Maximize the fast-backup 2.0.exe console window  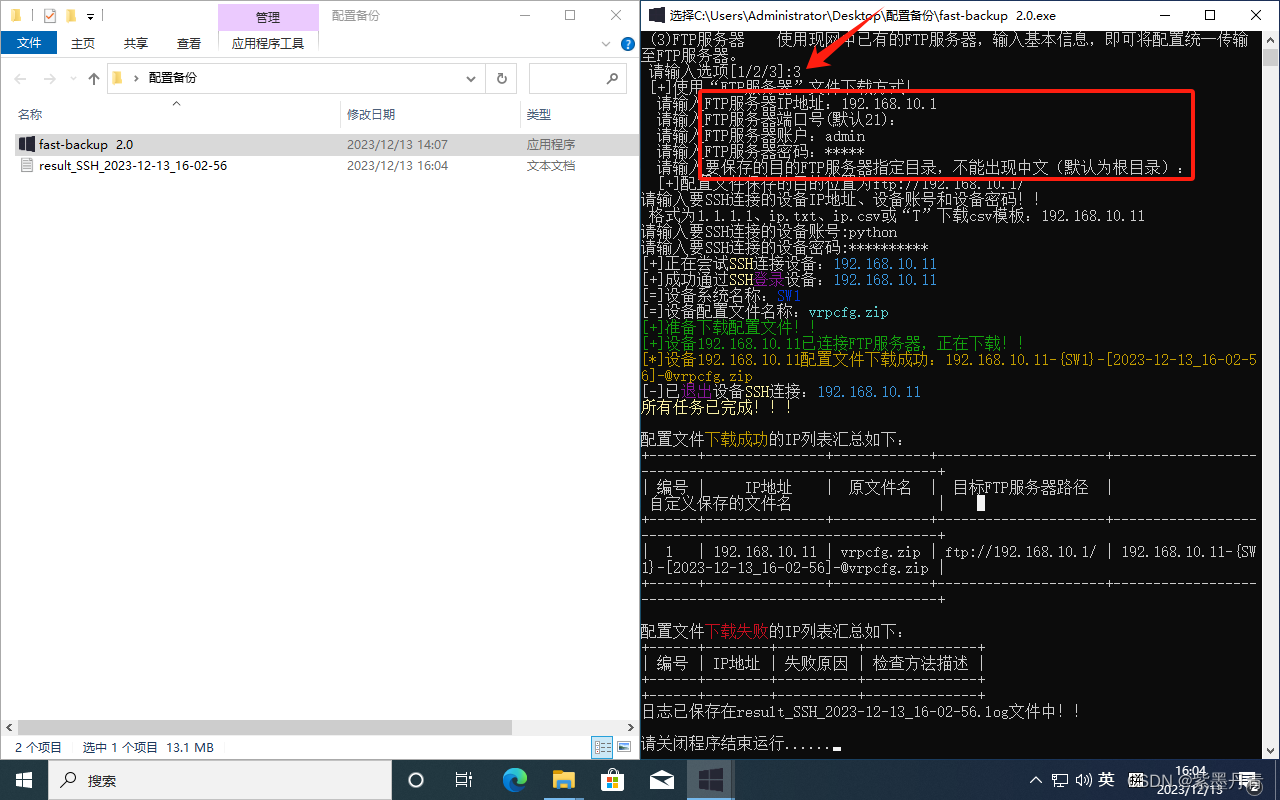click(x=1210, y=15)
